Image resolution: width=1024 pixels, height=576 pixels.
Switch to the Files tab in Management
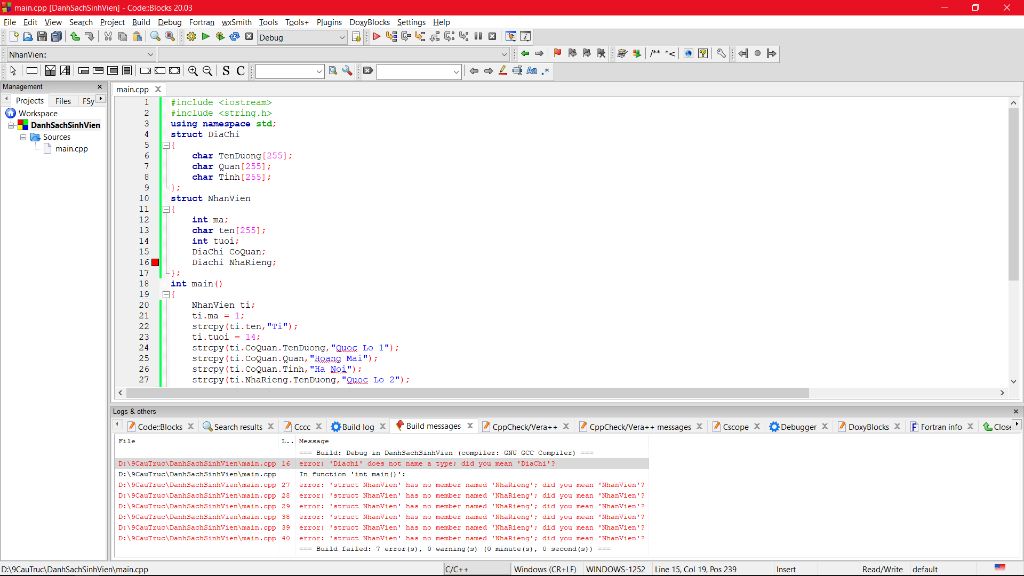pyautogui.click(x=63, y=101)
